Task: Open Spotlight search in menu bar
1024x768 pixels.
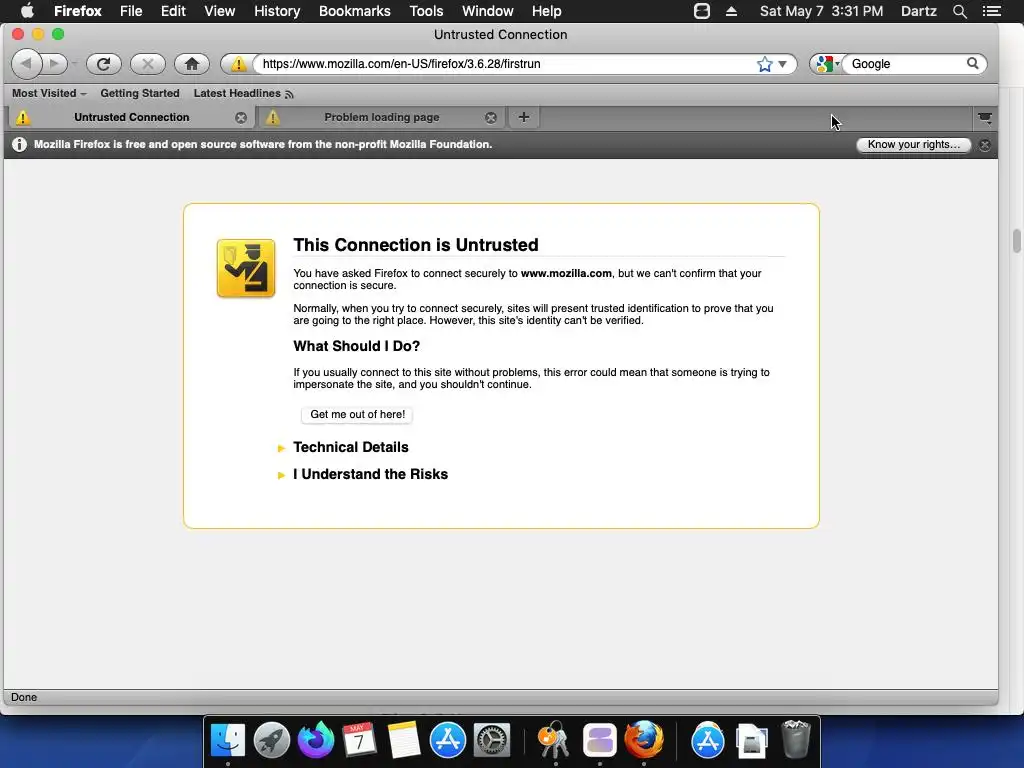Action: pos(959,11)
